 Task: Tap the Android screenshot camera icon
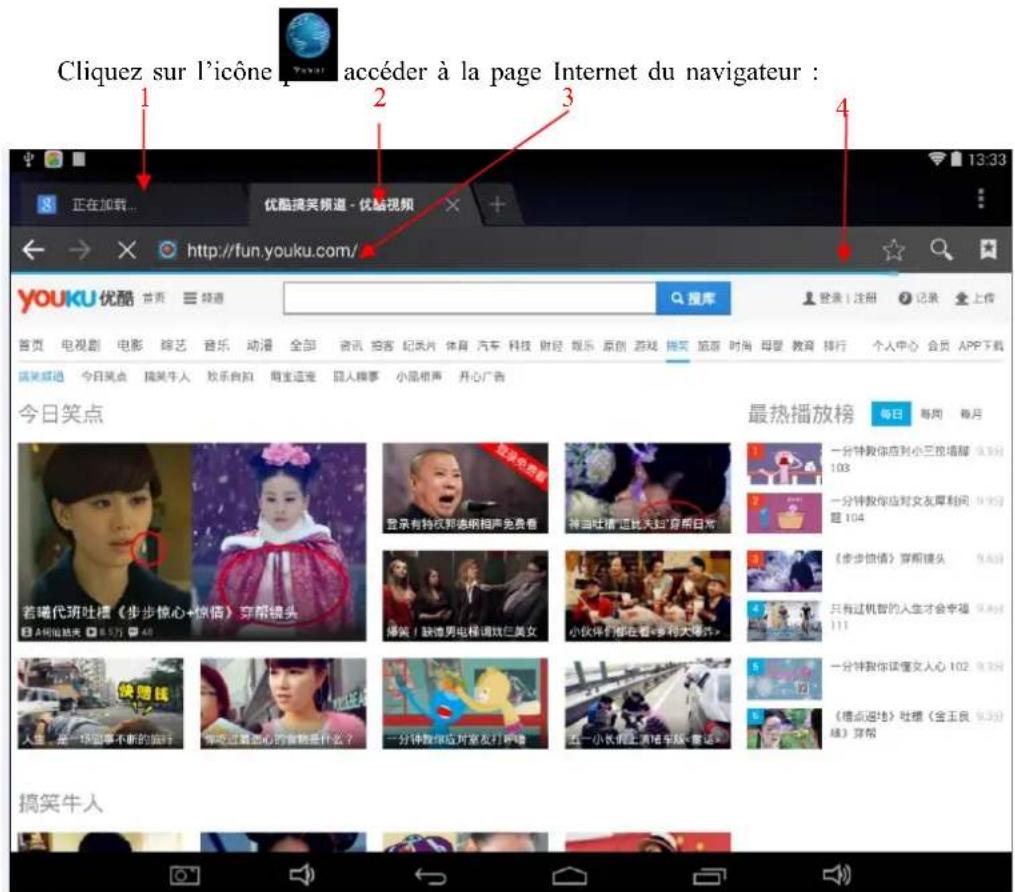(184, 876)
